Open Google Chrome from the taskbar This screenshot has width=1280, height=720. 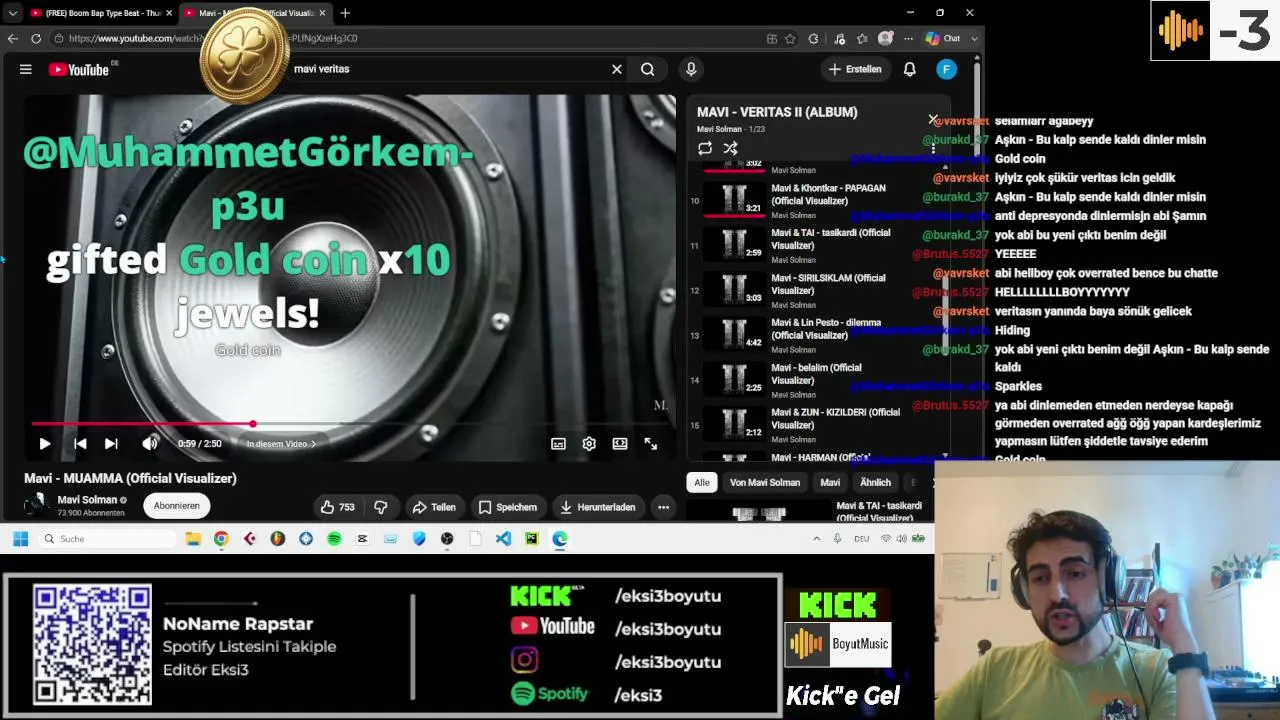pyautogui.click(x=221, y=539)
